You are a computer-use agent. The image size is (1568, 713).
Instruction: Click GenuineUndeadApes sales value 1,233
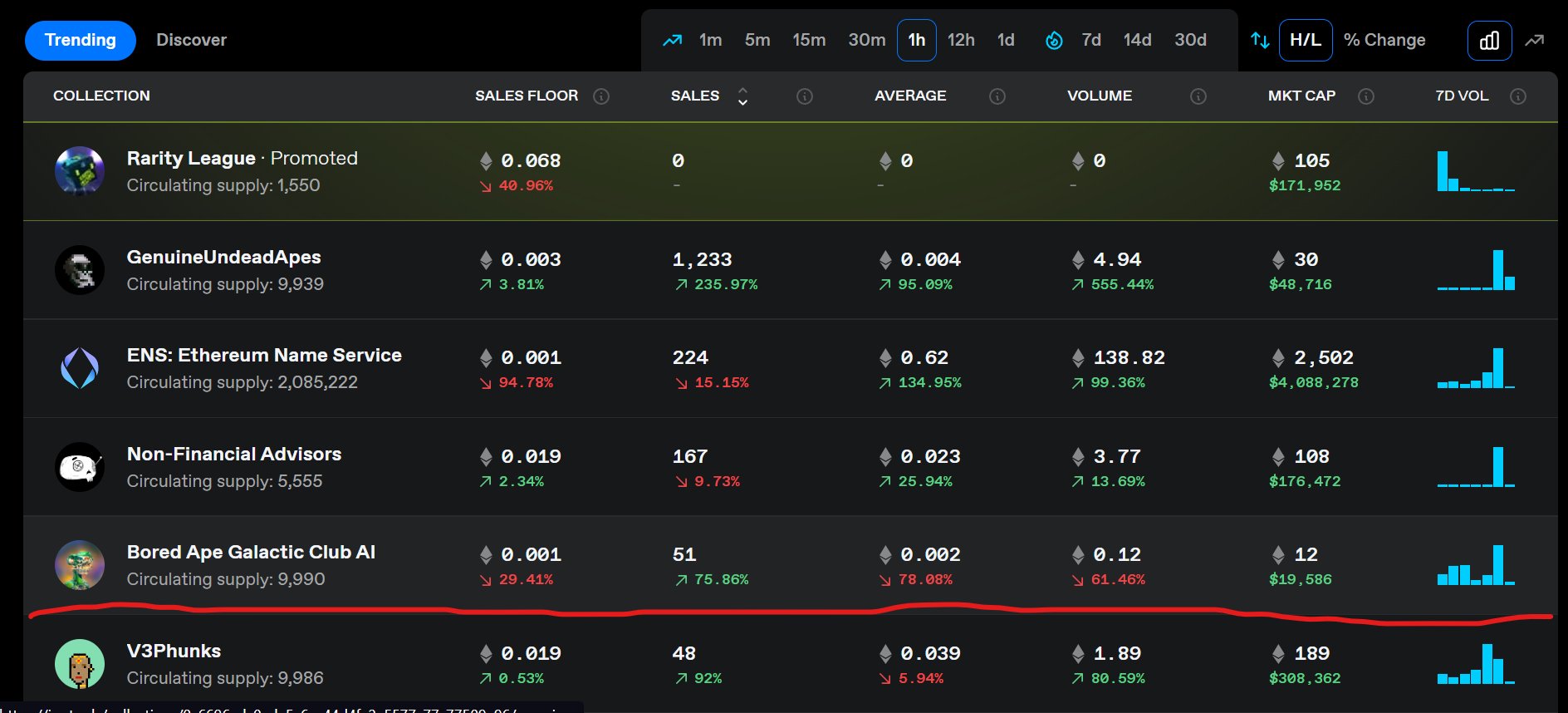tap(702, 259)
